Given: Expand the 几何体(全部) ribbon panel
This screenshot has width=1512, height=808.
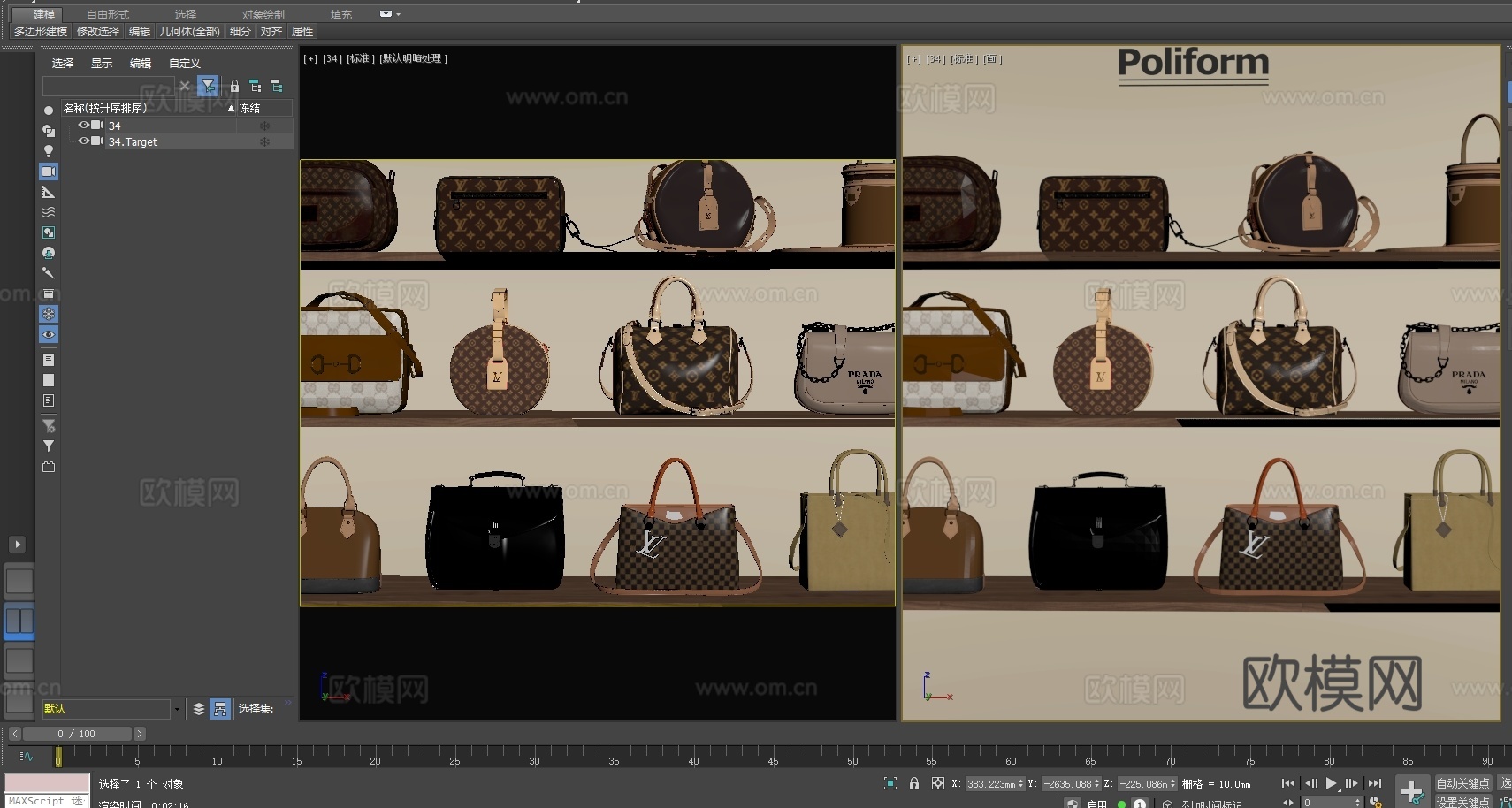Looking at the screenshot, I should tap(190, 31).
